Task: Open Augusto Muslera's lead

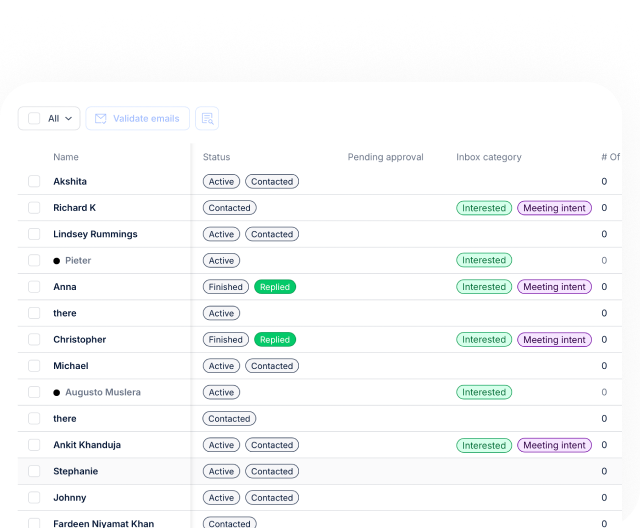Action: click(x=103, y=392)
